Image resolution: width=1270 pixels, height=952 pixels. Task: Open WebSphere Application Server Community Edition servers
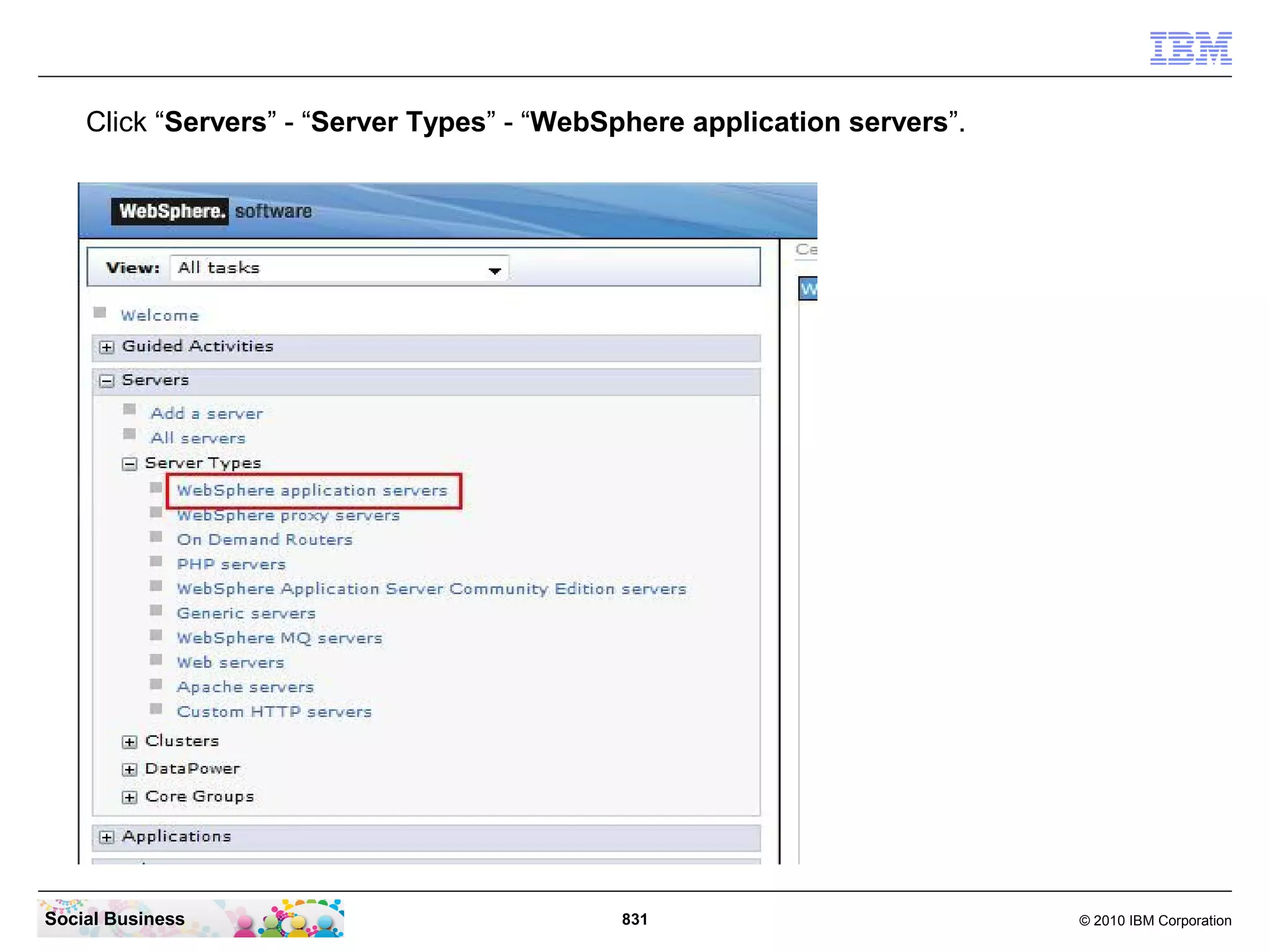pos(432,589)
